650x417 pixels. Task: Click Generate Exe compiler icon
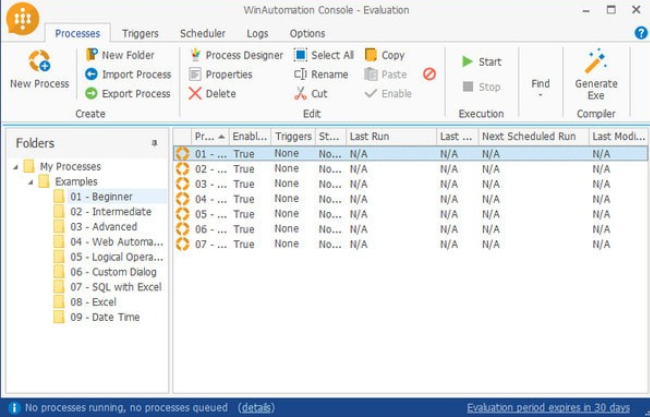(596, 62)
